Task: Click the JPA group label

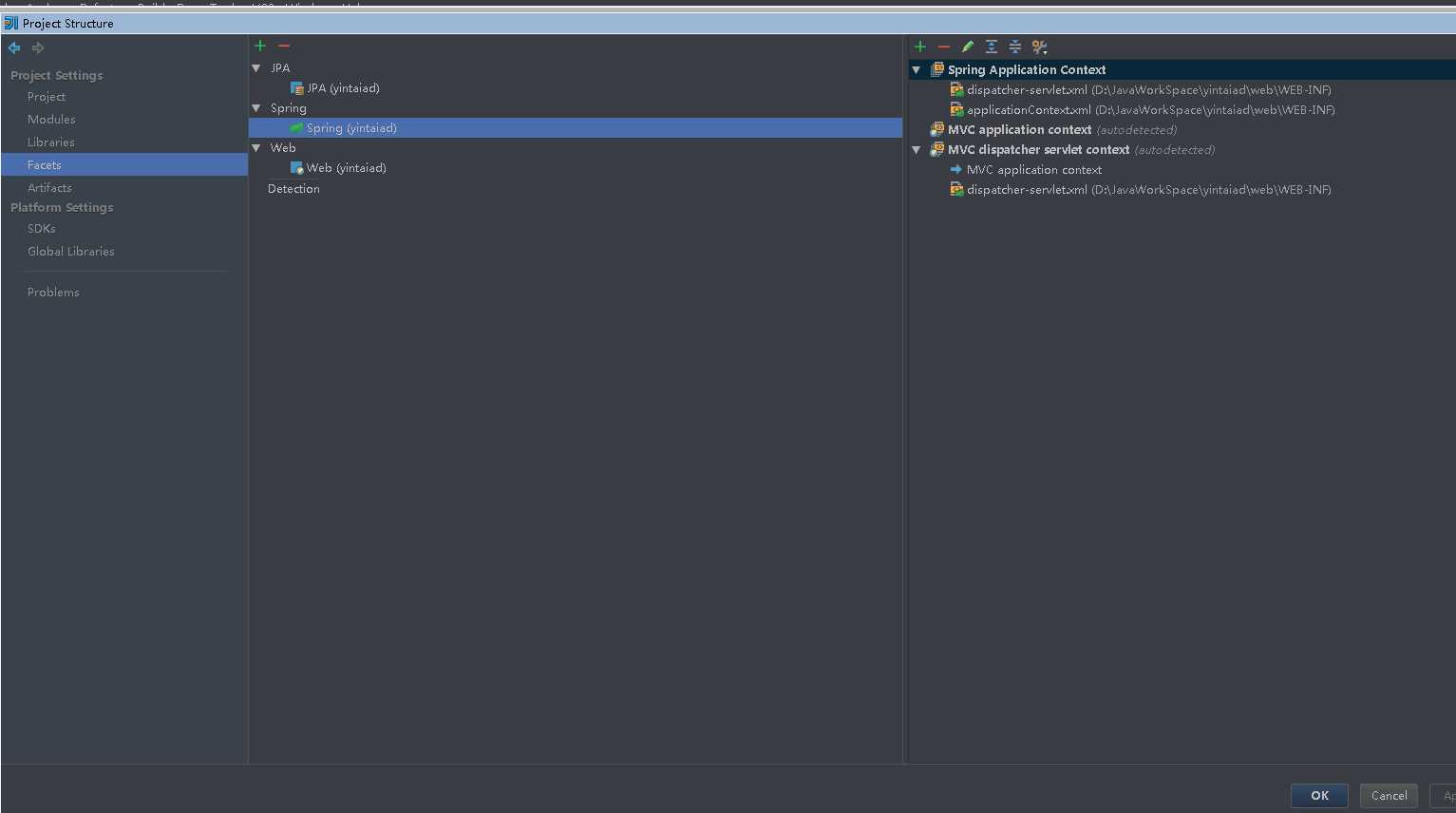Action: tap(280, 68)
